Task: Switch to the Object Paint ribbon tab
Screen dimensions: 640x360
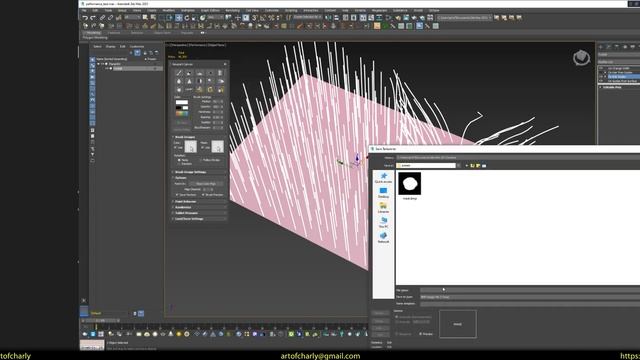Action: tap(162, 33)
